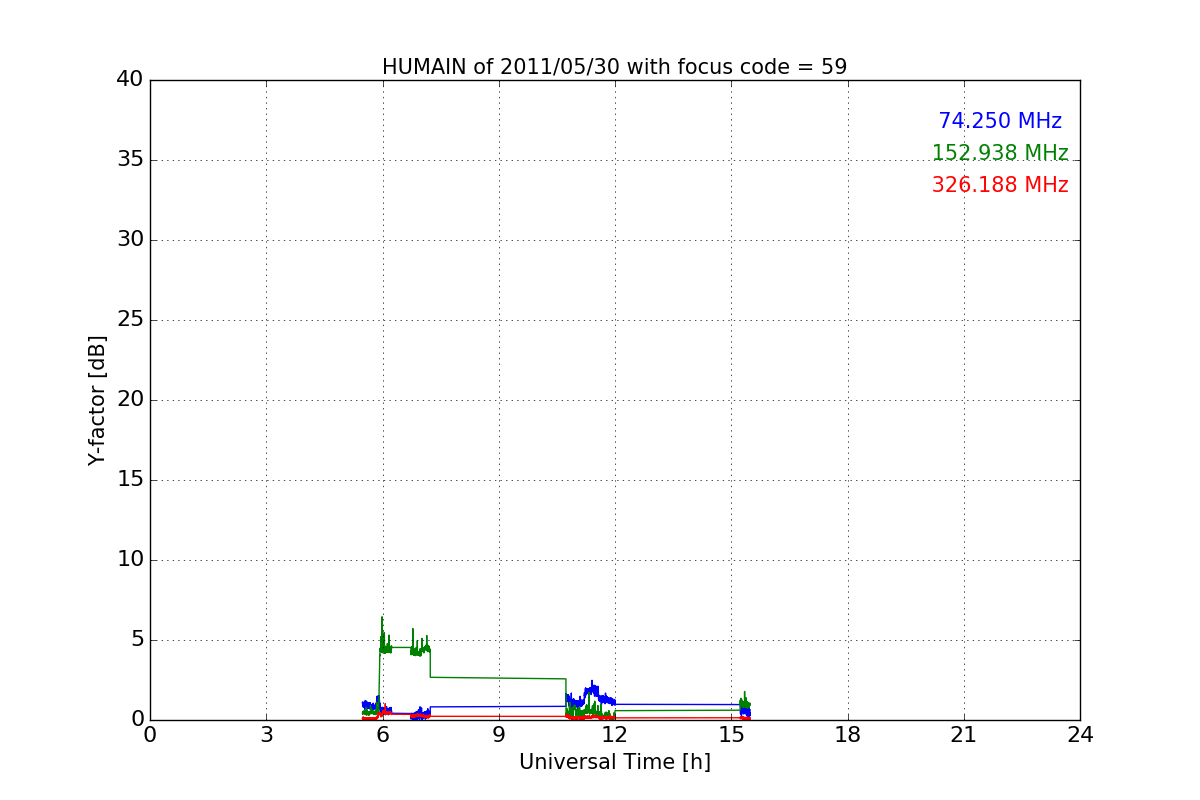Click y-axis tick label 40

(130, 80)
